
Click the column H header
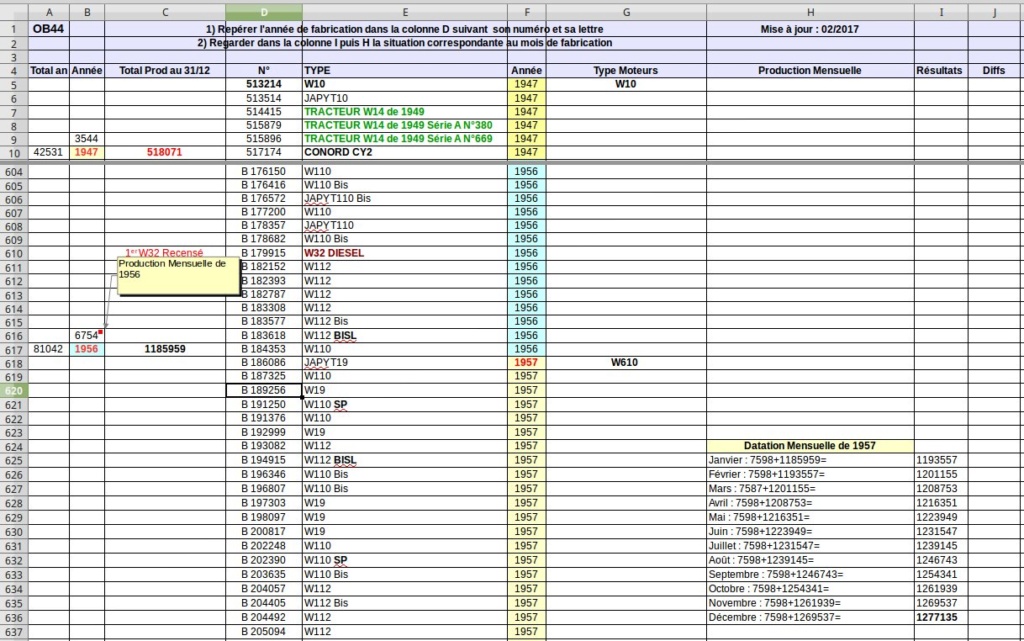(810, 12)
